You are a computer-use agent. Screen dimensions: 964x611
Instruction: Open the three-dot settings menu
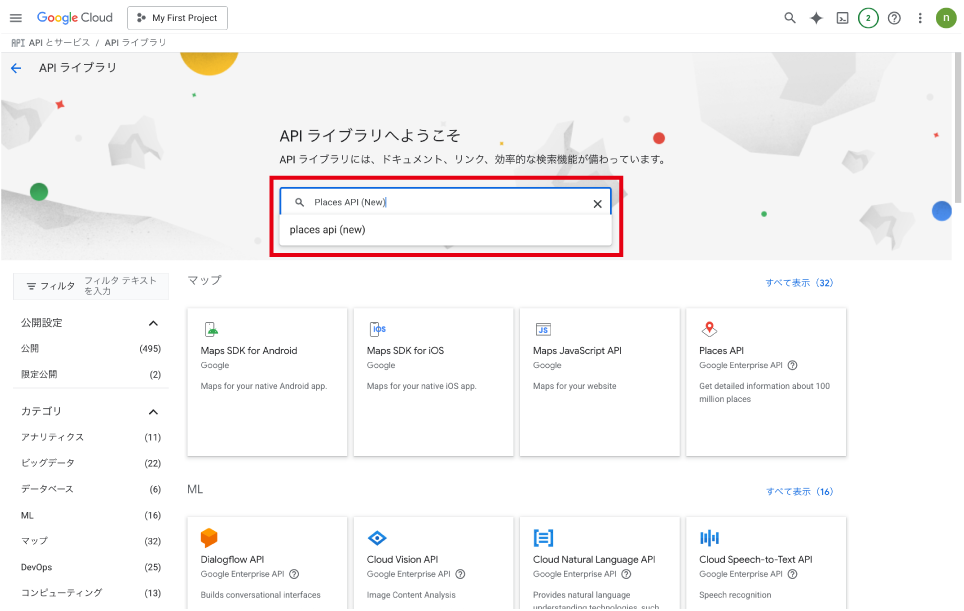[x=920, y=18]
